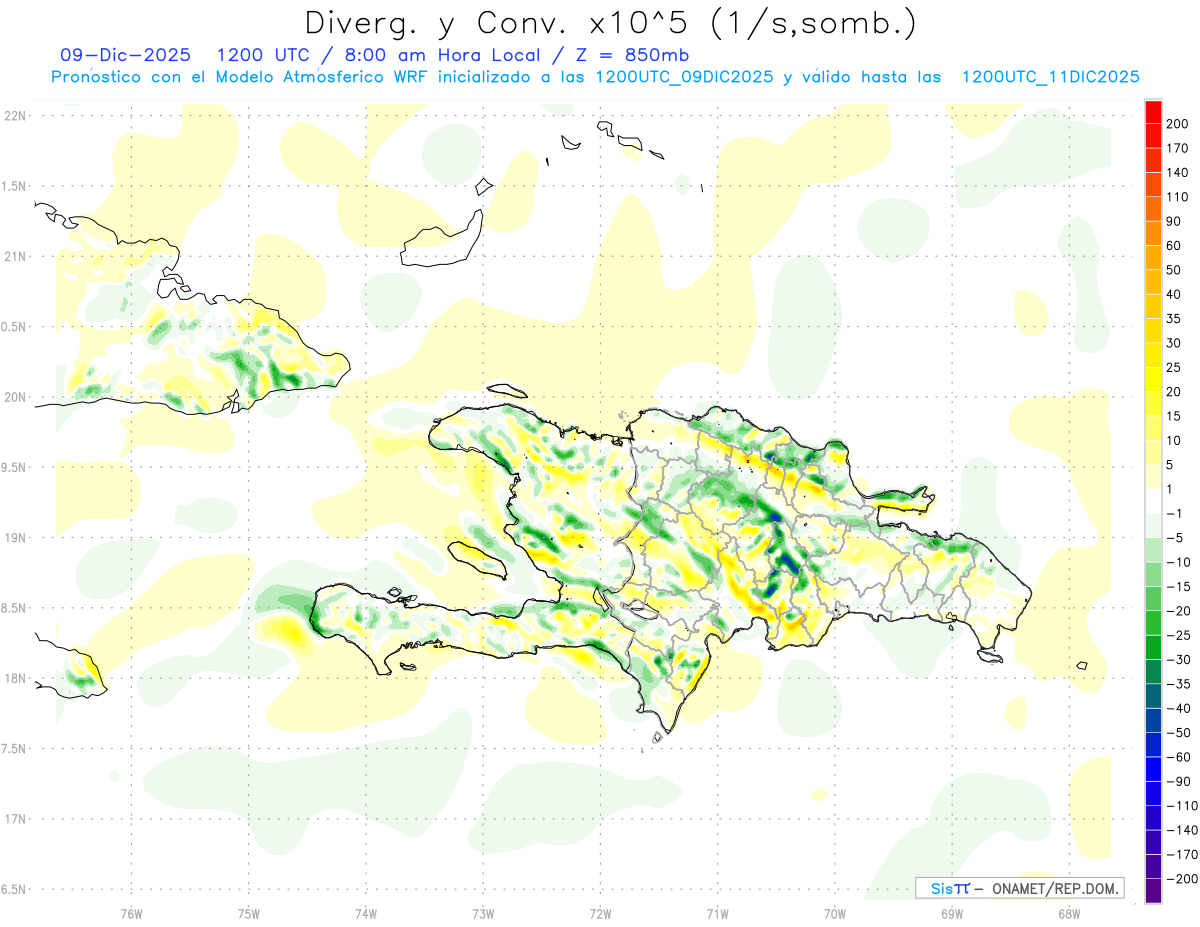This screenshot has width=1200, height=927.
Task: Click the '1200UTC_11DIC2025' valid-until timestamp
Action: pyautogui.click(x=1050, y=77)
